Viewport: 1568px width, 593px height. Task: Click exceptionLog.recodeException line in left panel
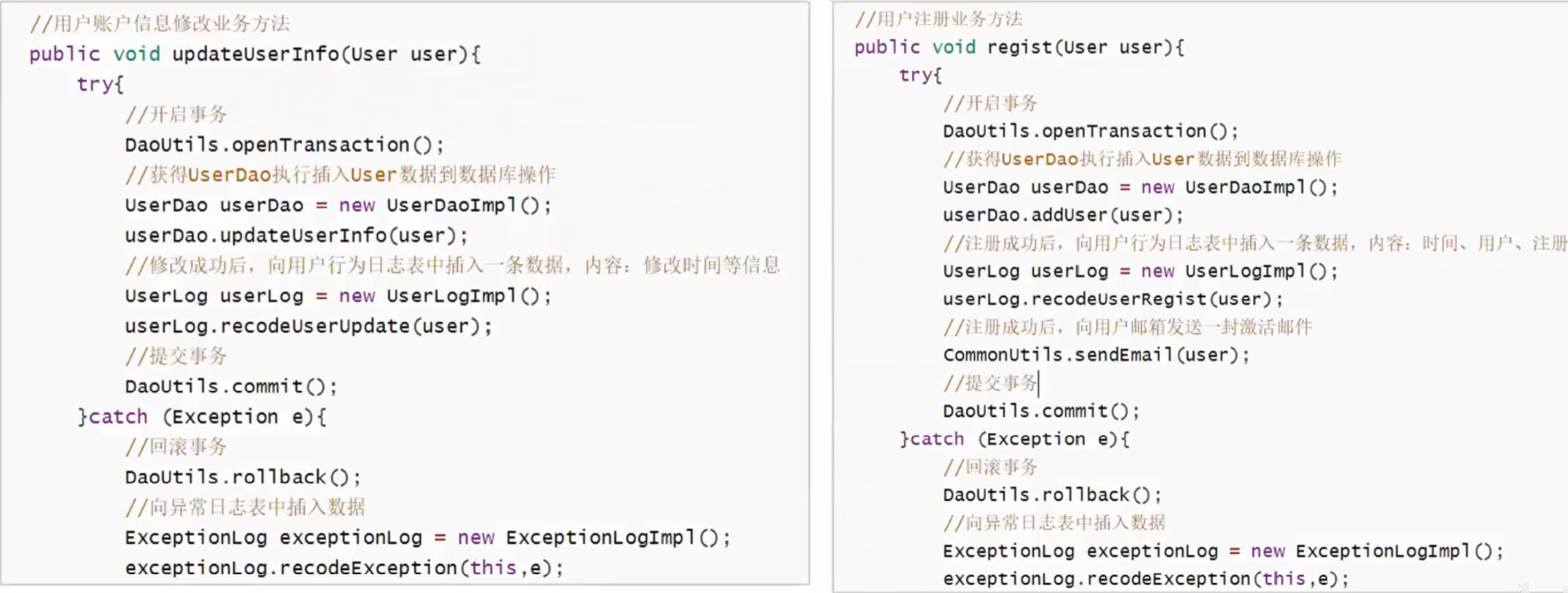[343, 568]
